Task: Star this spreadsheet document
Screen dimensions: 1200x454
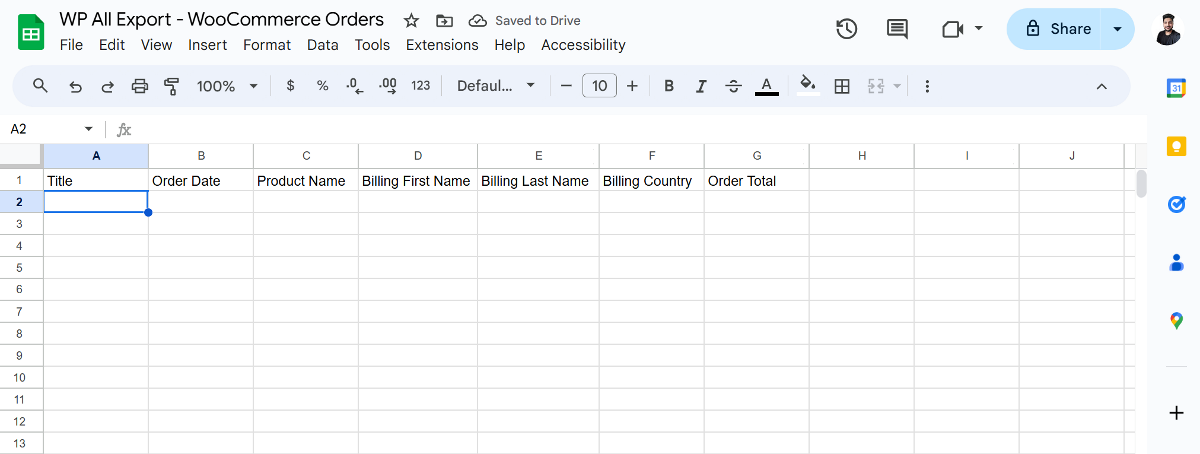Action: (411, 21)
